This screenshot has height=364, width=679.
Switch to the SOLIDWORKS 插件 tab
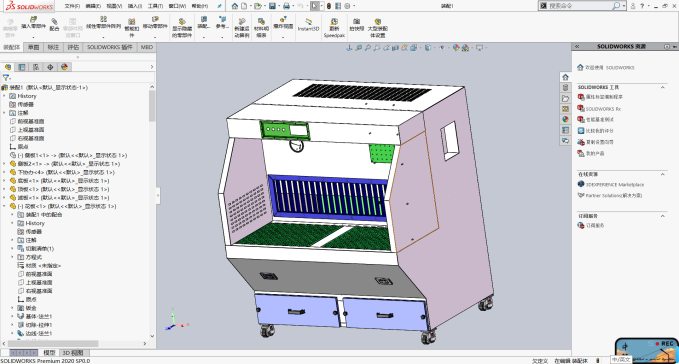point(110,47)
